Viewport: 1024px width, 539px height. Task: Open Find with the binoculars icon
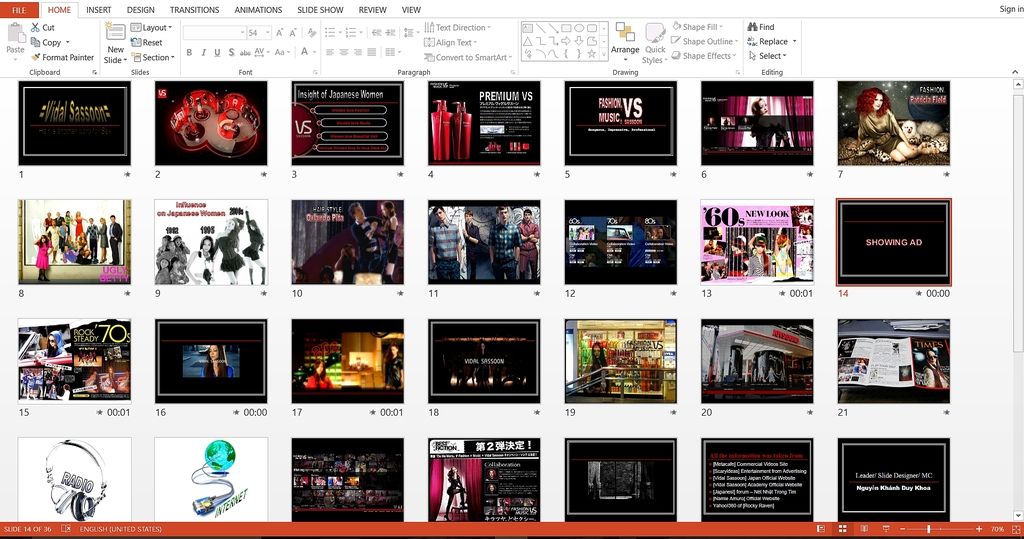click(x=752, y=27)
